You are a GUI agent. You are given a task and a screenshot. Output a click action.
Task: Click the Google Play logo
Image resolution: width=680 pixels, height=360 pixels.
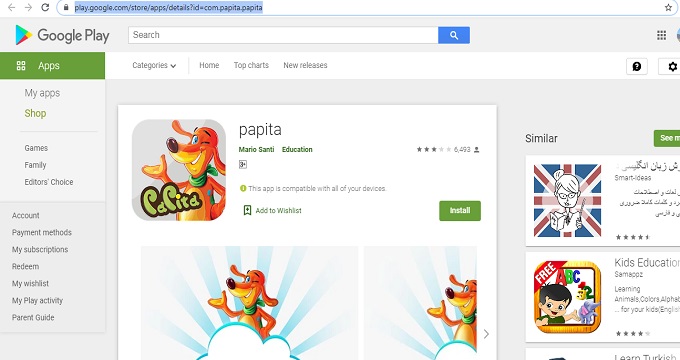click(62, 35)
